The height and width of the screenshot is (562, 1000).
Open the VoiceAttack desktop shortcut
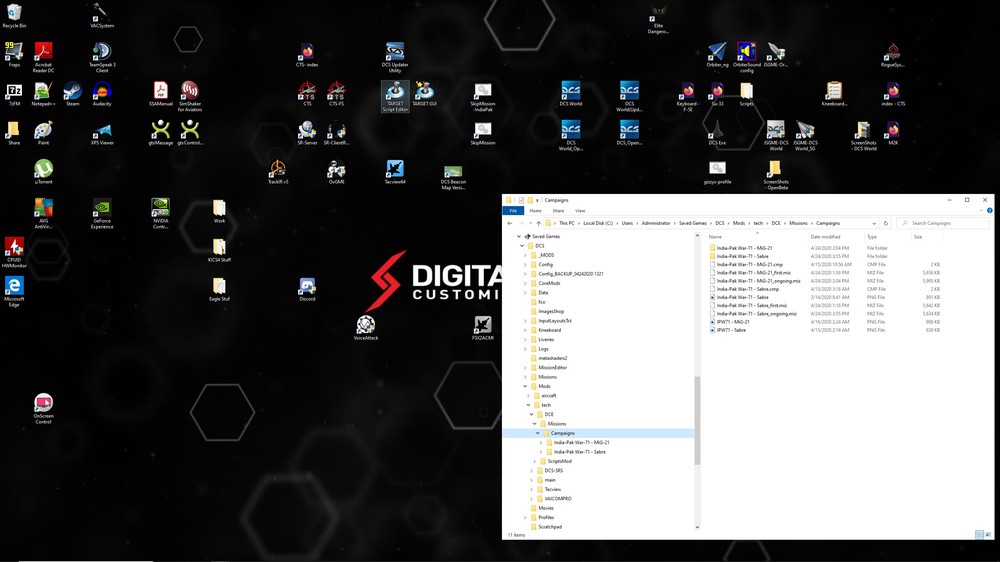(366, 326)
